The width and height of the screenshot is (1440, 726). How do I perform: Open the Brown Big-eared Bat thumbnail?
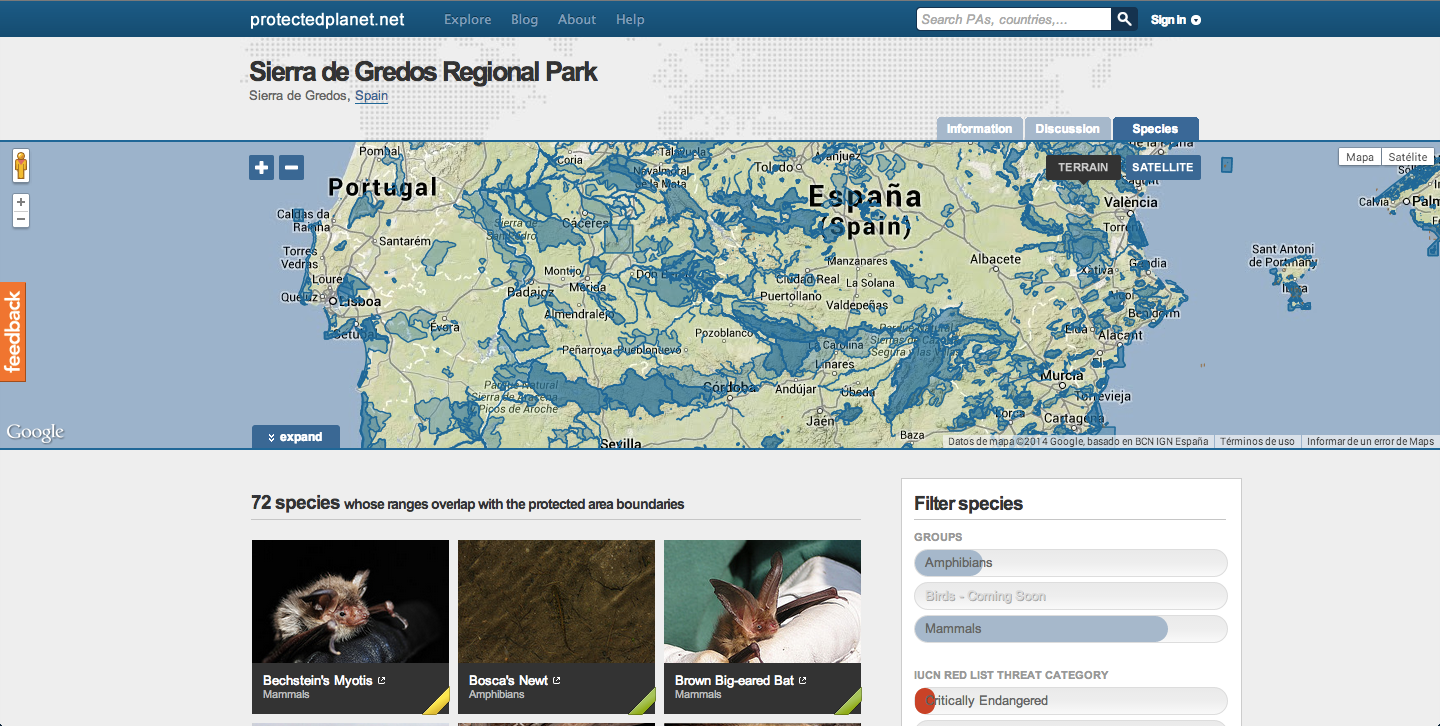pos(762,601)
